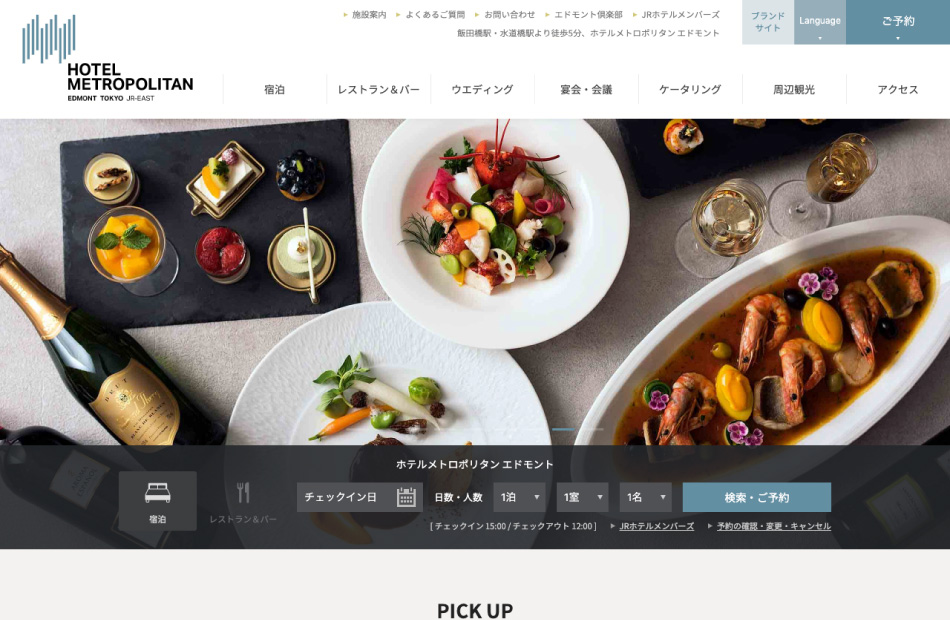Click the Hotel Metropolitan Edmont logo
The image size is (950, 620).
[x=108, y=58]
